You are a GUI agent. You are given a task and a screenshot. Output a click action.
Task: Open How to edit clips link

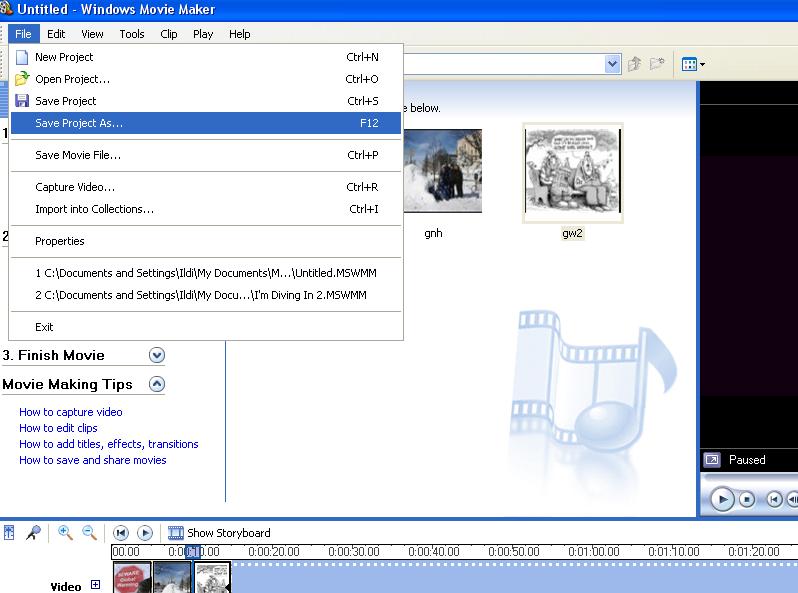pos(58,428)
